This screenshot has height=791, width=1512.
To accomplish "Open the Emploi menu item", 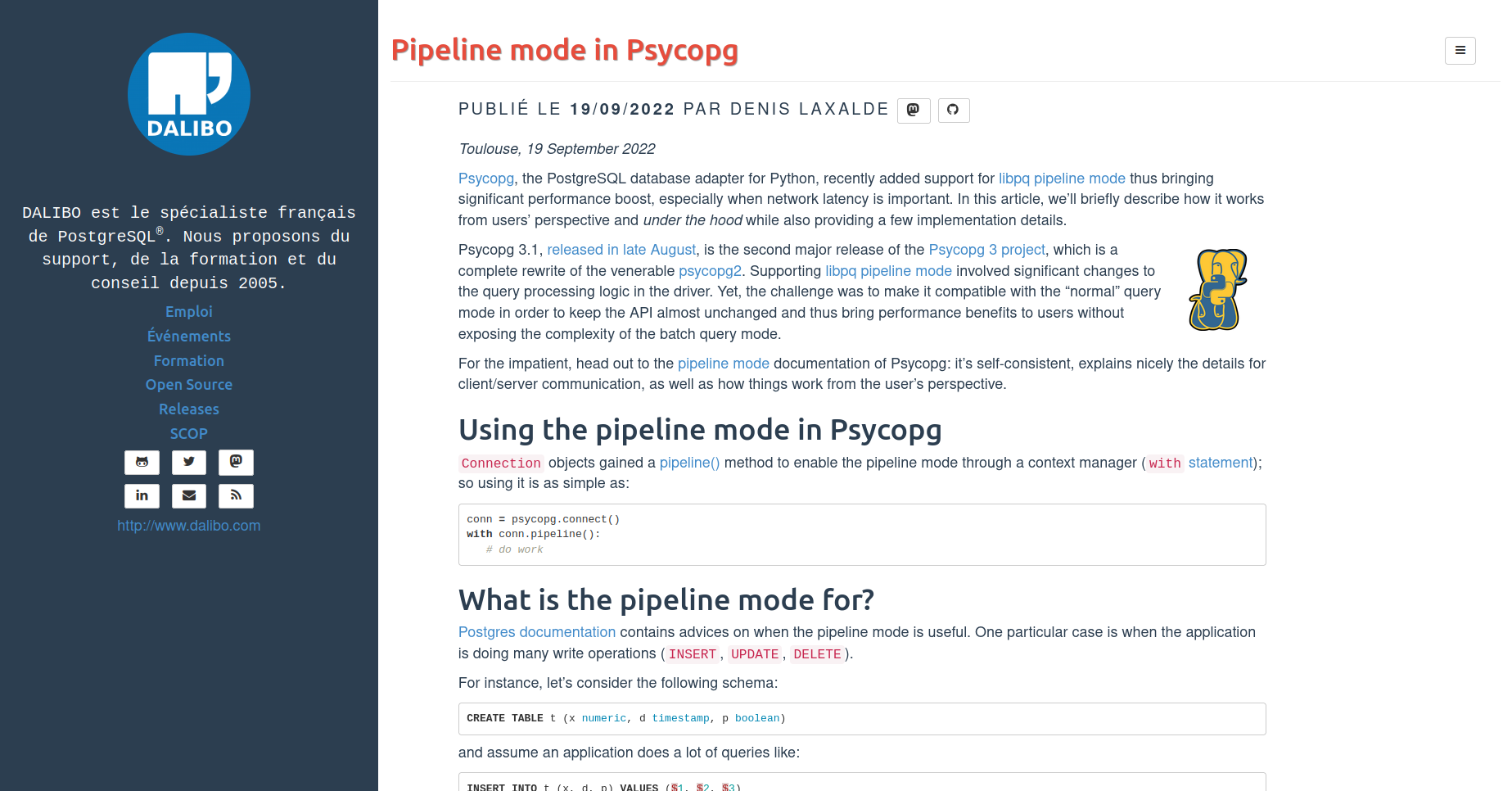I will pos(189,312).
